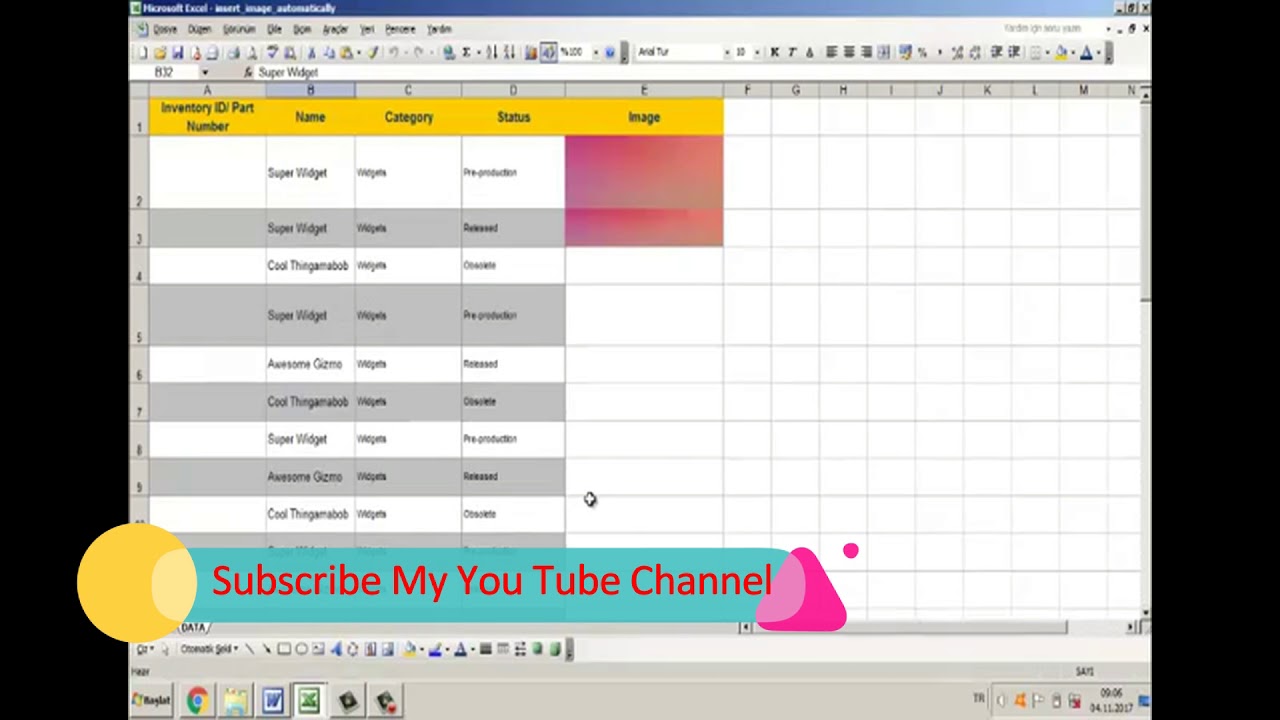This screenshot has height=720, width=1280.
Task: Select the Awesome Gizmo cell in row 6
Action: 310,364
